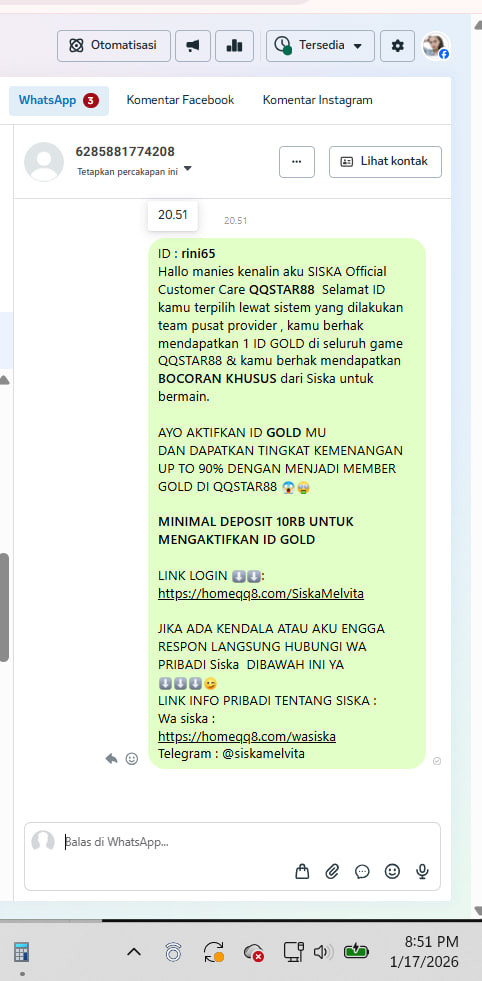Click the cloud tray icon with red X
Screen dimensions: 482x981
point(254,952)
